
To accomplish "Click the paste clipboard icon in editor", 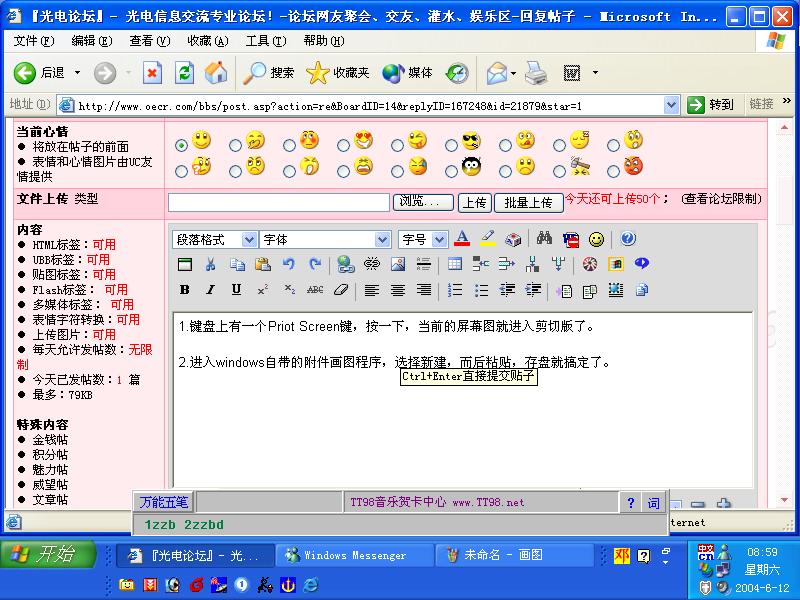I will tap(263, 264).
